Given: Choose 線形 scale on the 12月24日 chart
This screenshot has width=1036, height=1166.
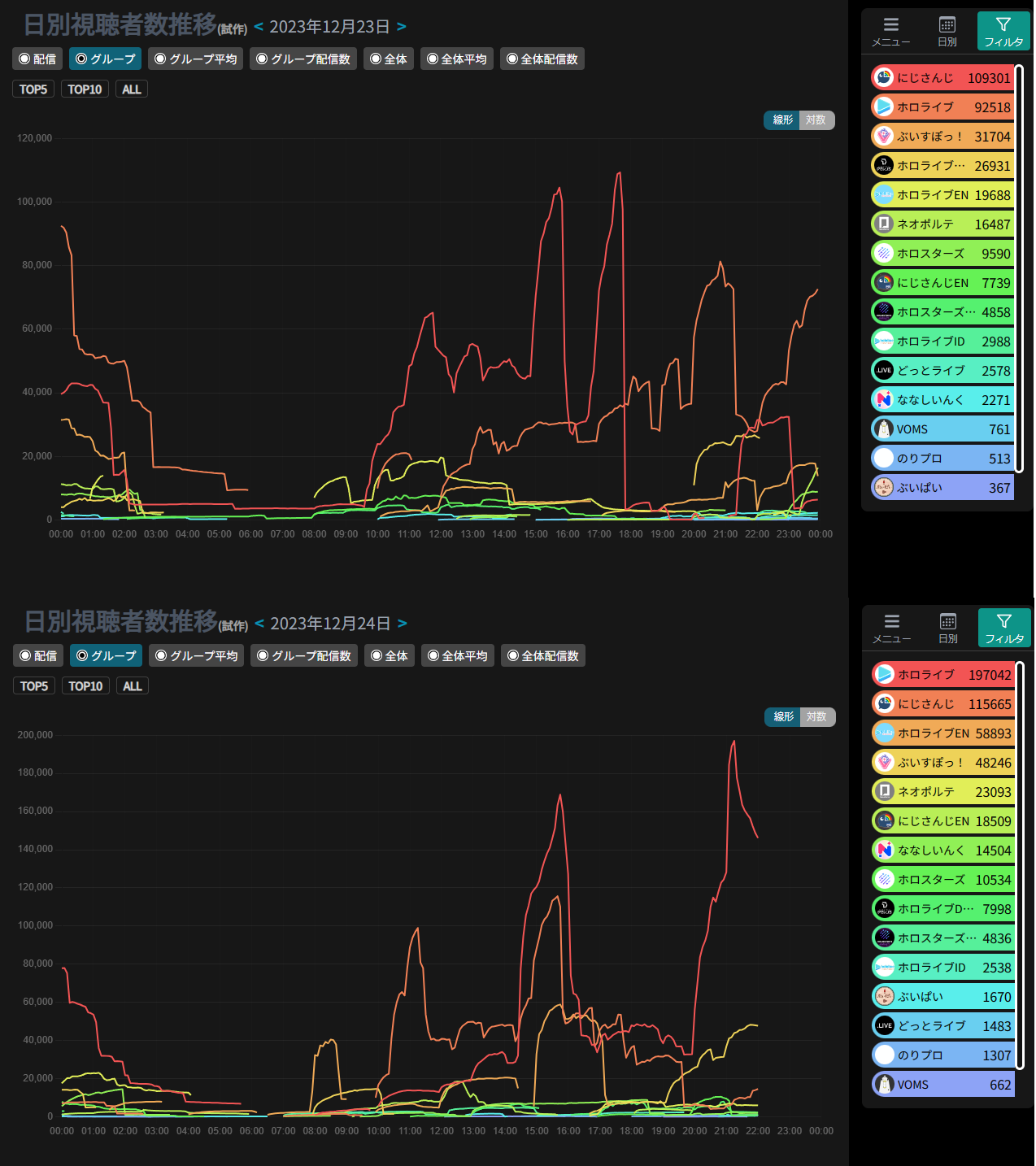Looking at the screenshot, I should pyautogui.click(x=783, y=716).
